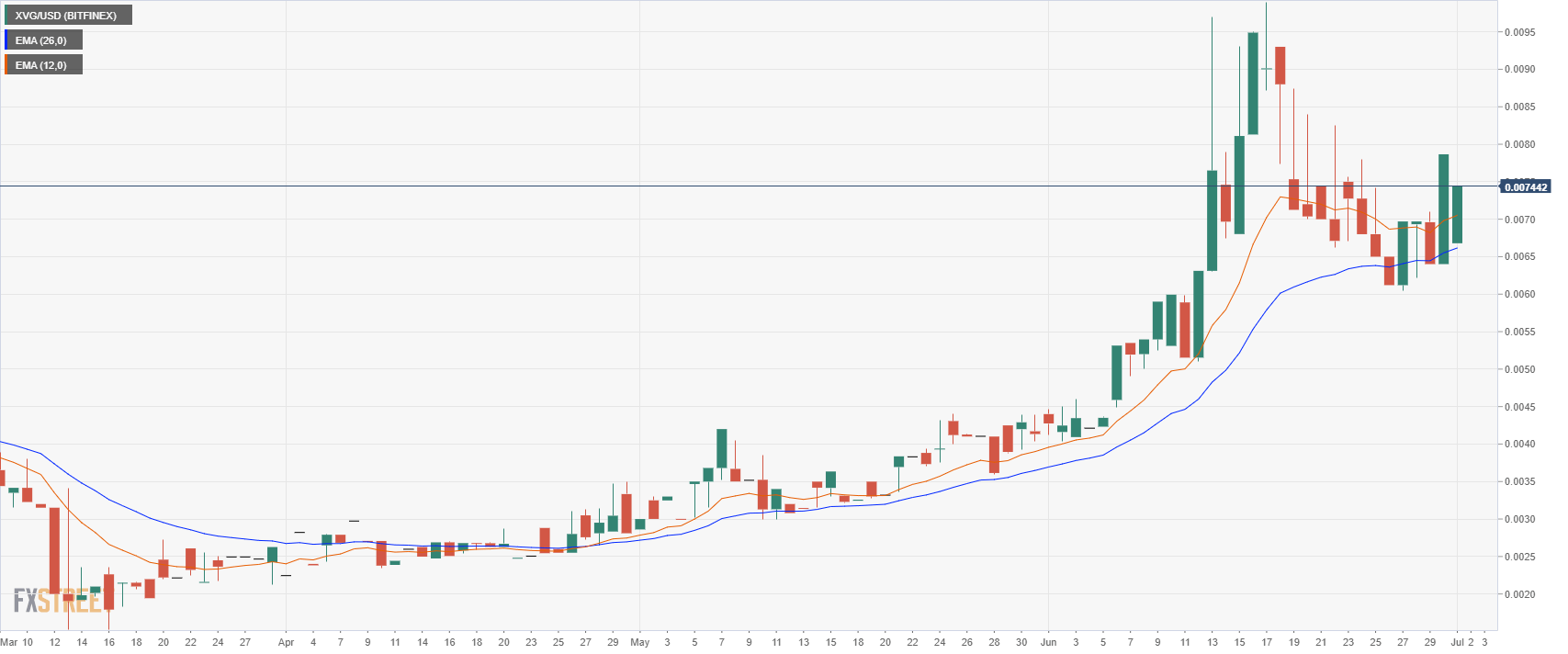Image resolution: width=1568 pixels, height=654 pixels.
Task: Click the red candle near June 18 peak
Action: pyautogui.click(x=1280, y=65)
